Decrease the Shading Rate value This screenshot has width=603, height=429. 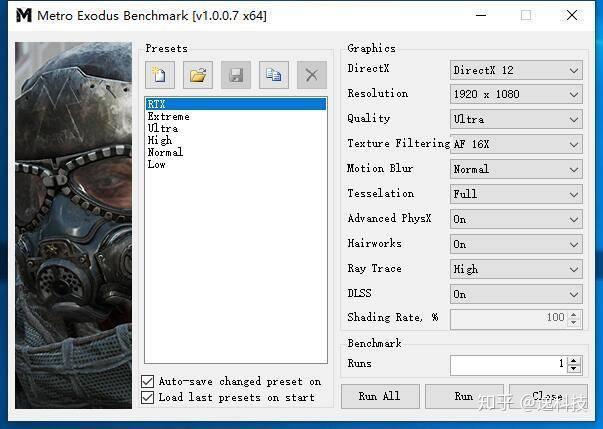point(574,323)
